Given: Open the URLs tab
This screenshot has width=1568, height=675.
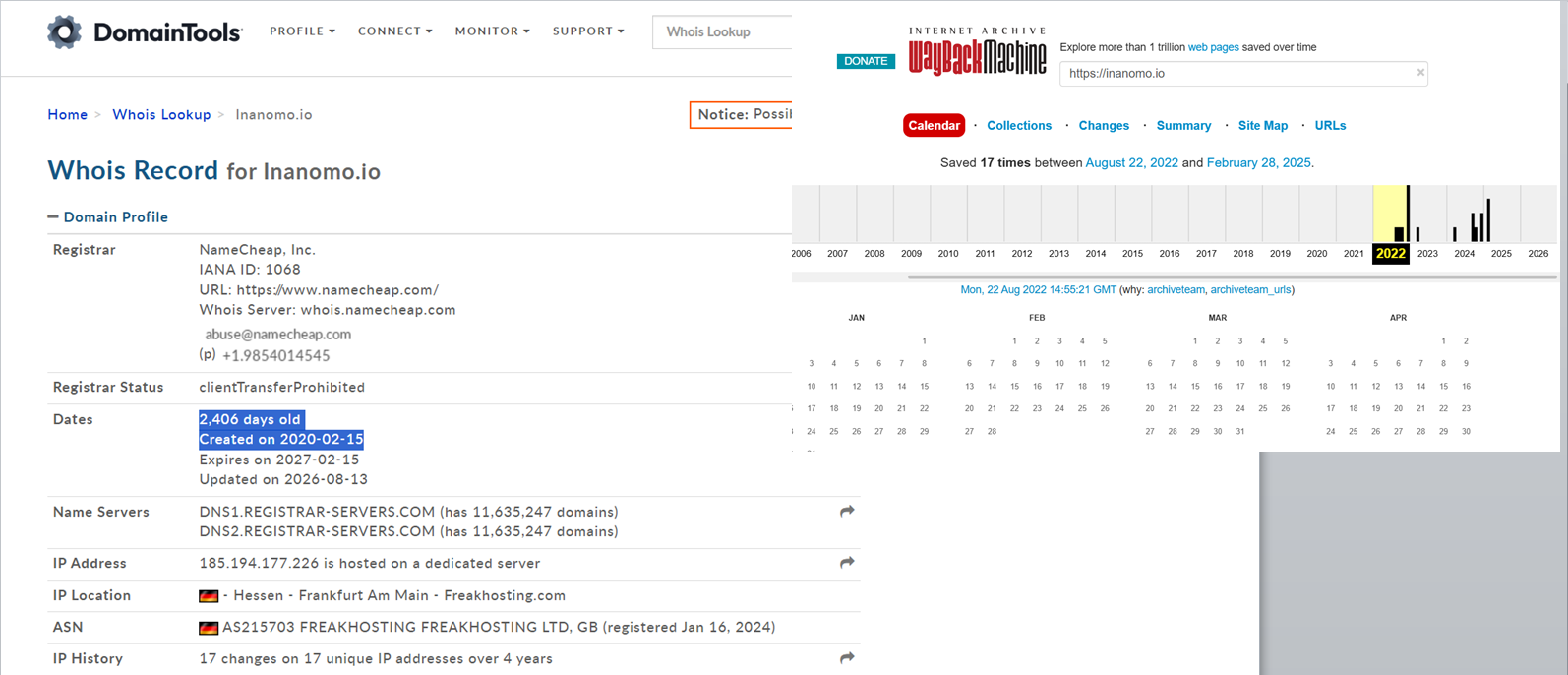Looking at the screenshot, I should pos(1330,126).
